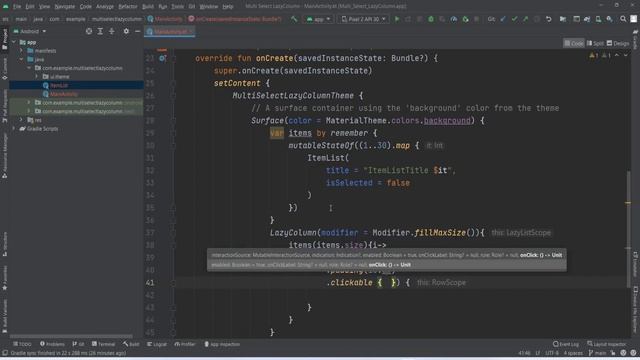The height and width of the screenshot is (360, 640).
Task: Click the Gradle sync finished status message
Action: pos(68,353)
